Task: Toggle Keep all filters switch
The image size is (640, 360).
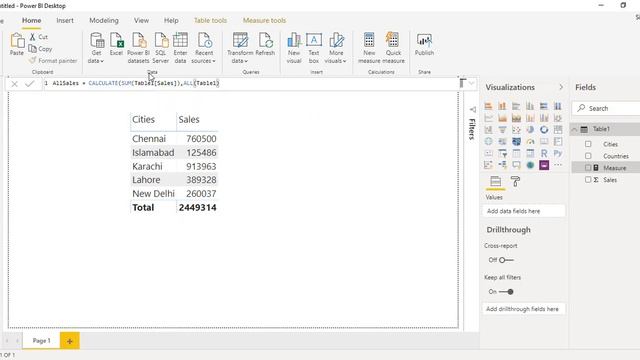Action: pyautogui.click(x=506, y=292)
